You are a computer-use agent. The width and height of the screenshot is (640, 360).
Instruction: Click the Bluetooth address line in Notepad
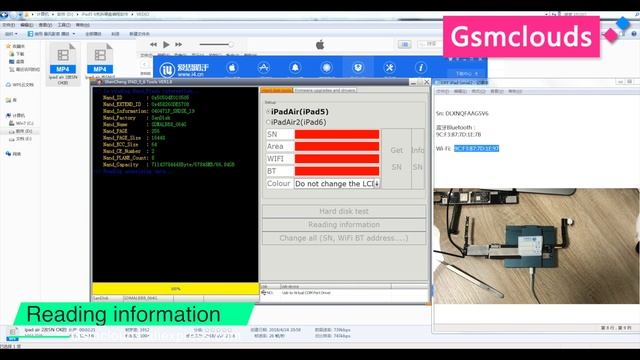(458, 134)
